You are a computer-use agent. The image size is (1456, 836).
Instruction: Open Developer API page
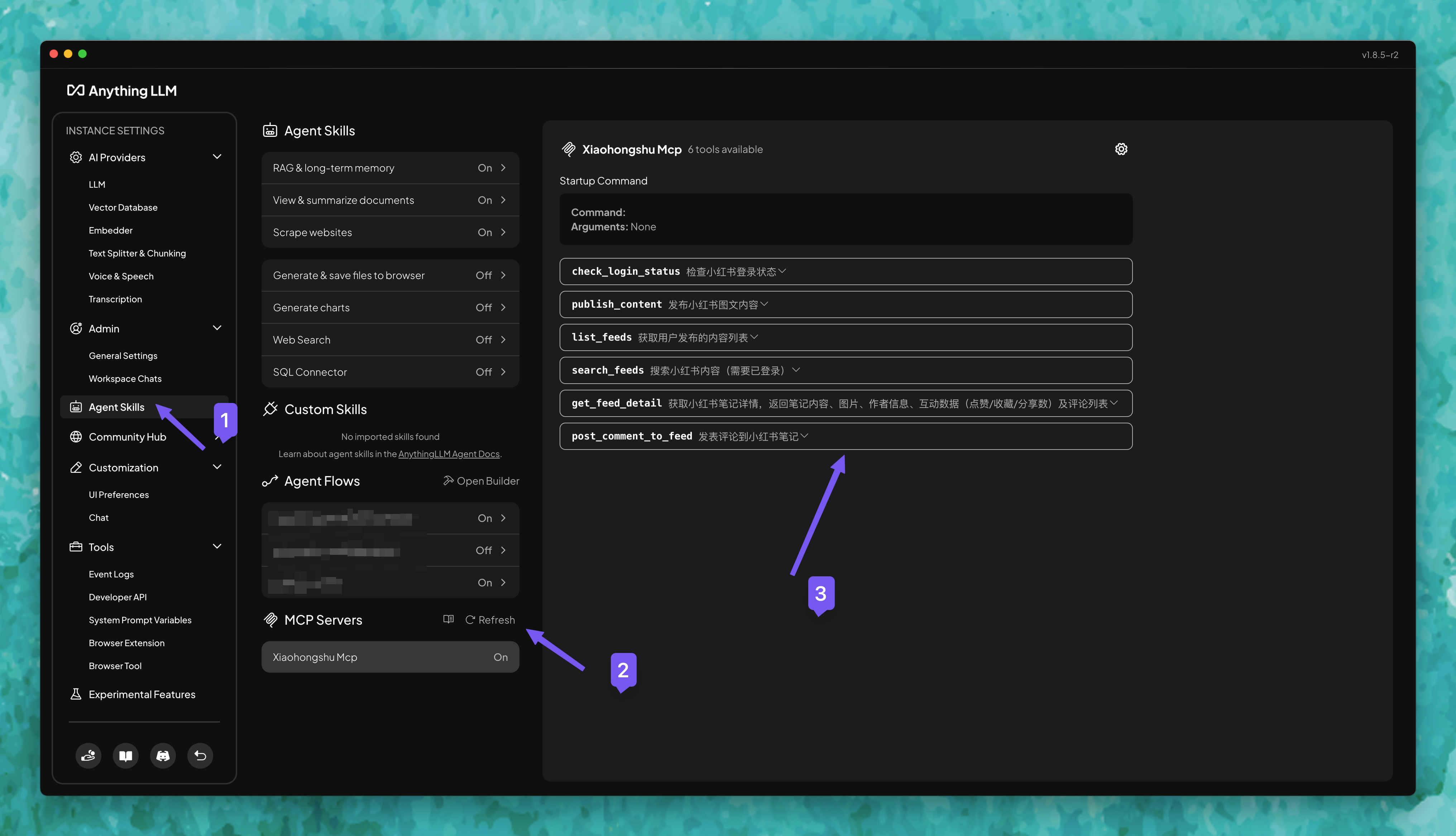tap(118, 597)
